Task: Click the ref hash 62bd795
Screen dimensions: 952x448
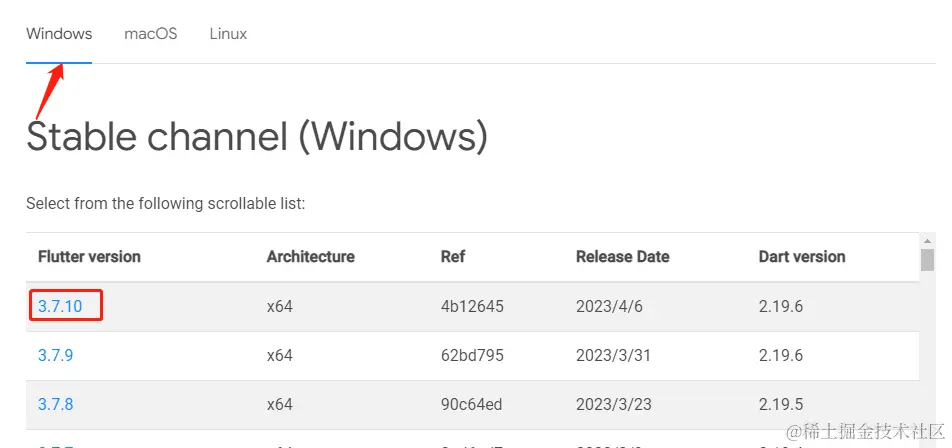Action: pyautogui.click(x=472, y=355)
